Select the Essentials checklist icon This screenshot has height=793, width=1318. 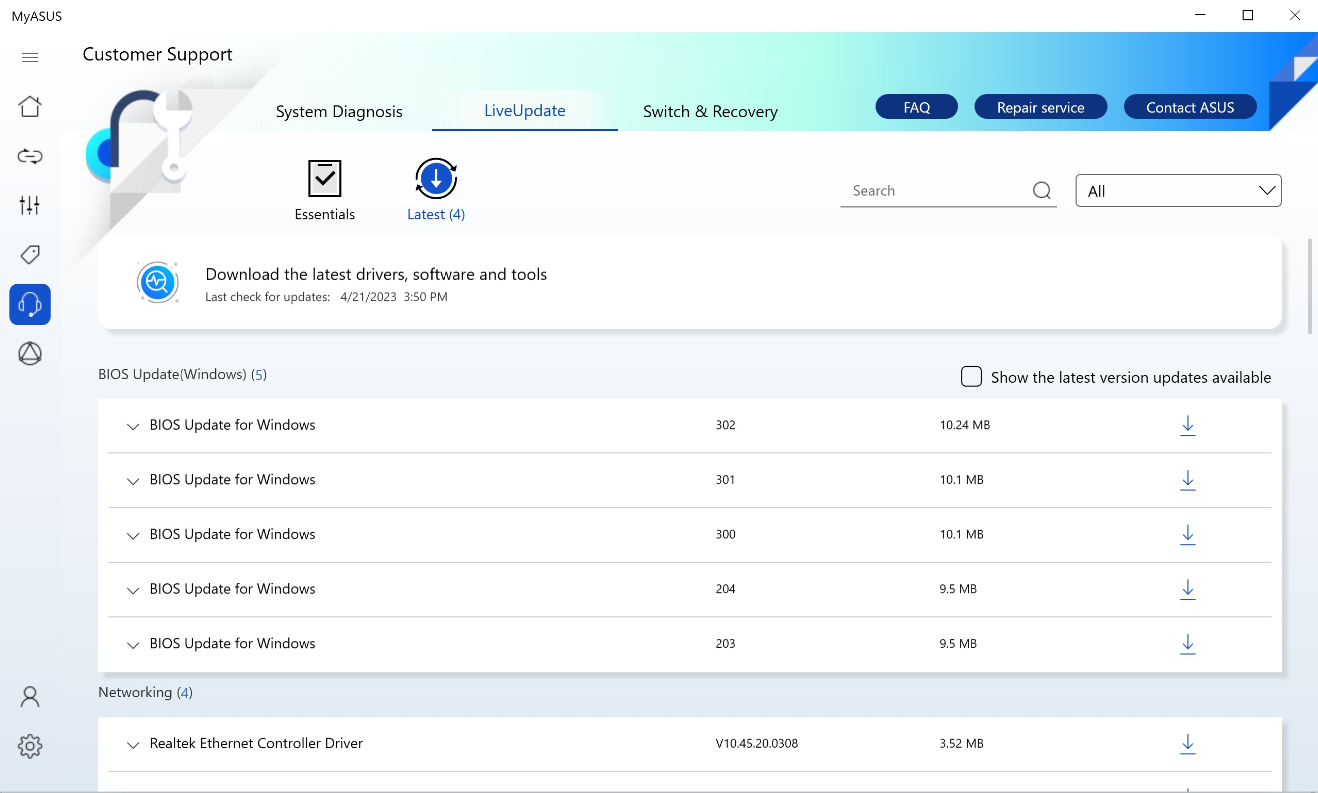(x=325, y=179)
